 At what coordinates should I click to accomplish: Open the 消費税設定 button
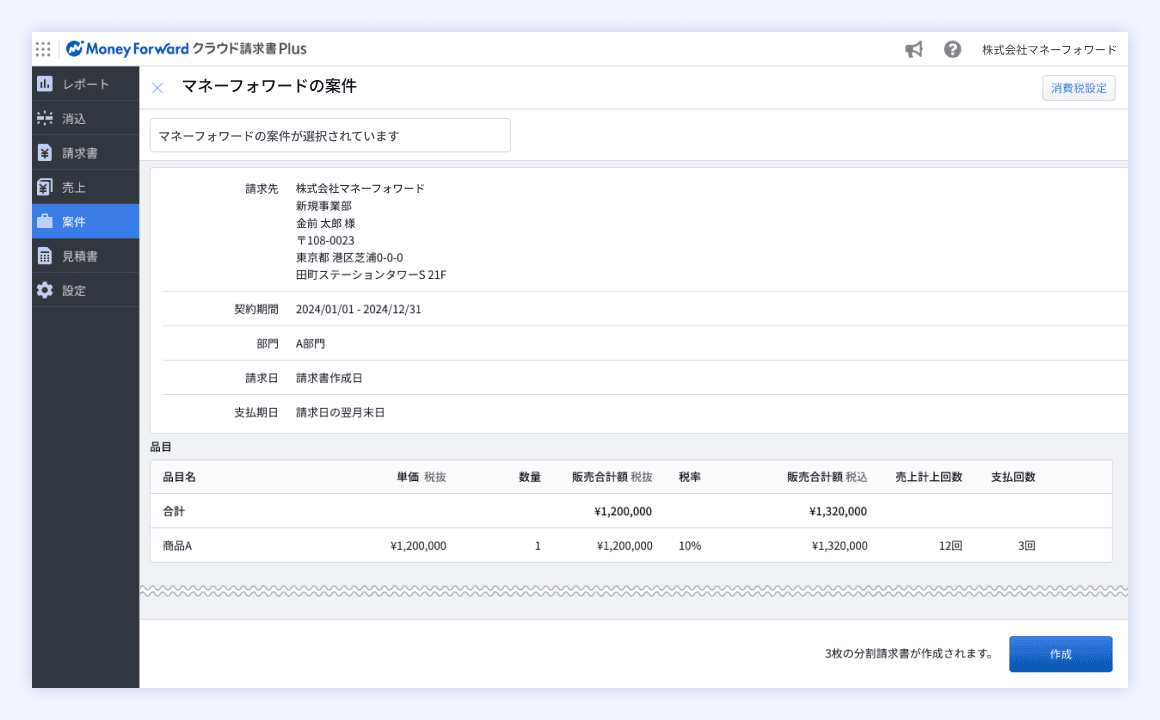[1078, 88]
